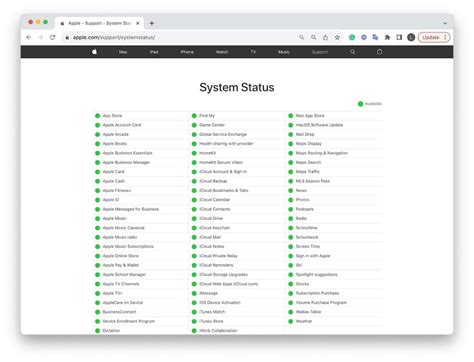Close the Apple Support System Status tab
Image resolution: width=474 pixels, height=362 pixels.
(138, 23)
